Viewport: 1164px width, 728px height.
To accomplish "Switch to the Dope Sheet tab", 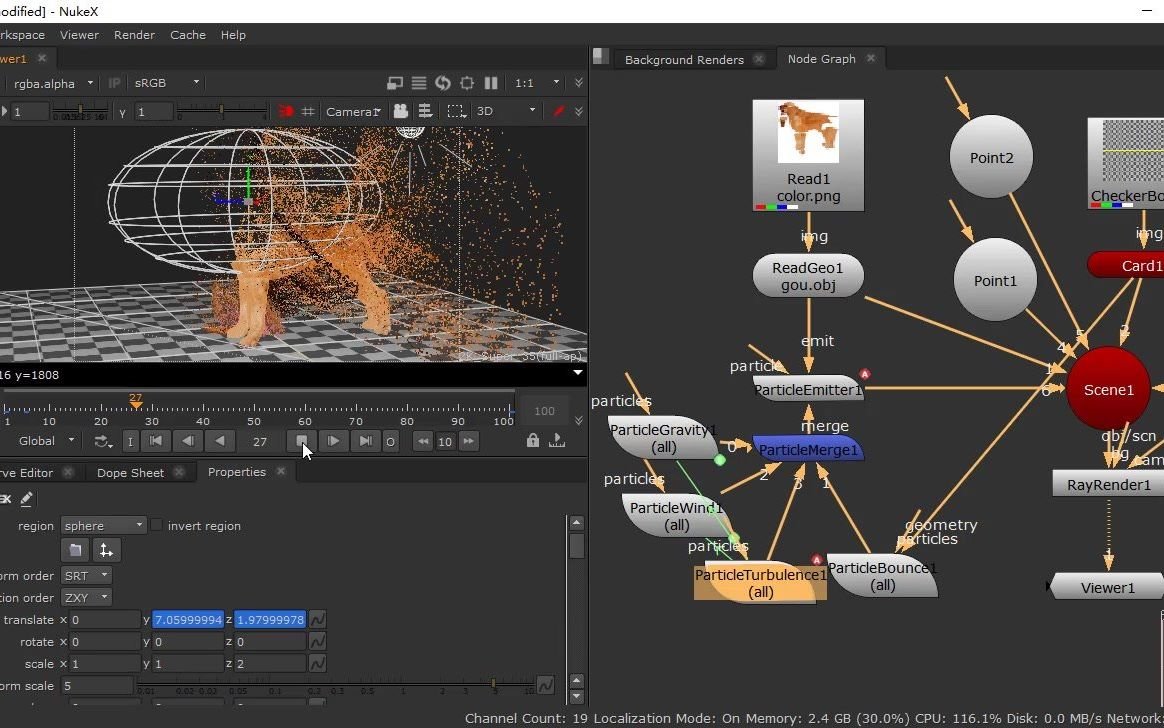I will (x=130, y=473).
